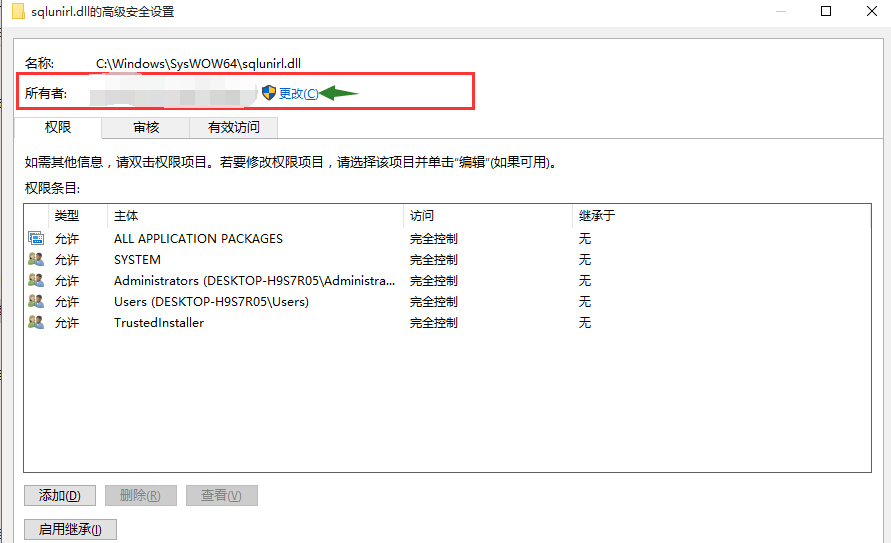Click 允许 in the SYSTEM row
891x543 pixels.
point(66,260)
